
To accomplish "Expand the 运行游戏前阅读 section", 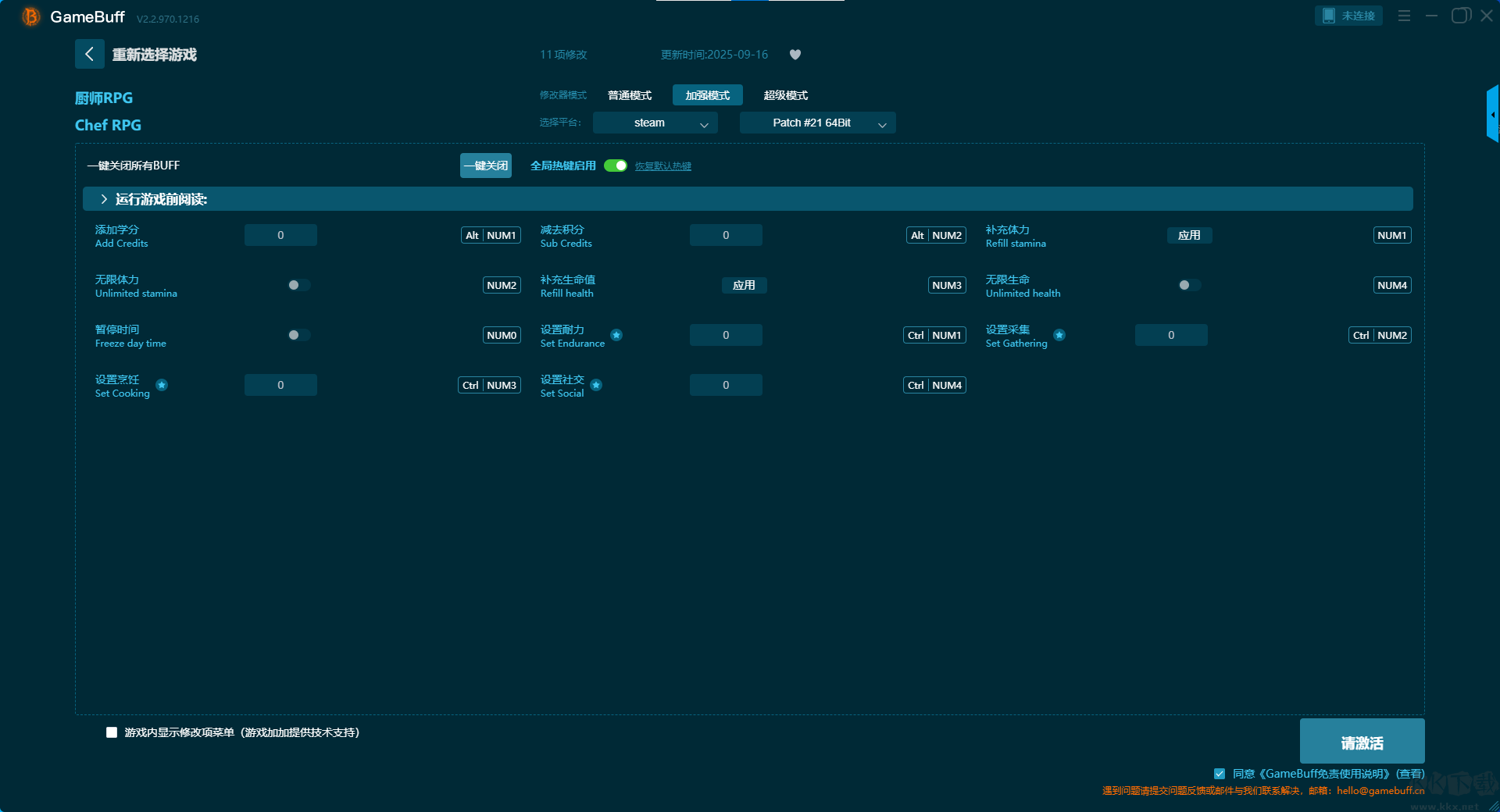I will (x=104, y=199).
